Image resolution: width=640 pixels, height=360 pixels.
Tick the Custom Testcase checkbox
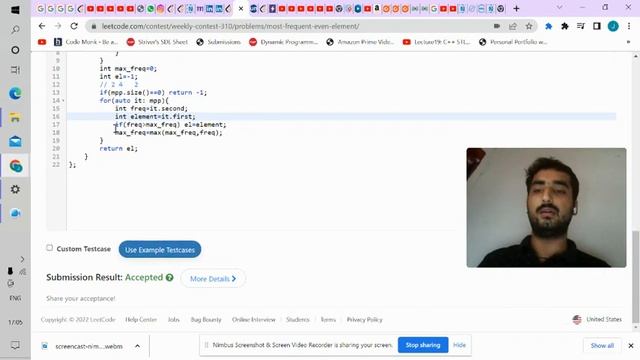[49, 248]
